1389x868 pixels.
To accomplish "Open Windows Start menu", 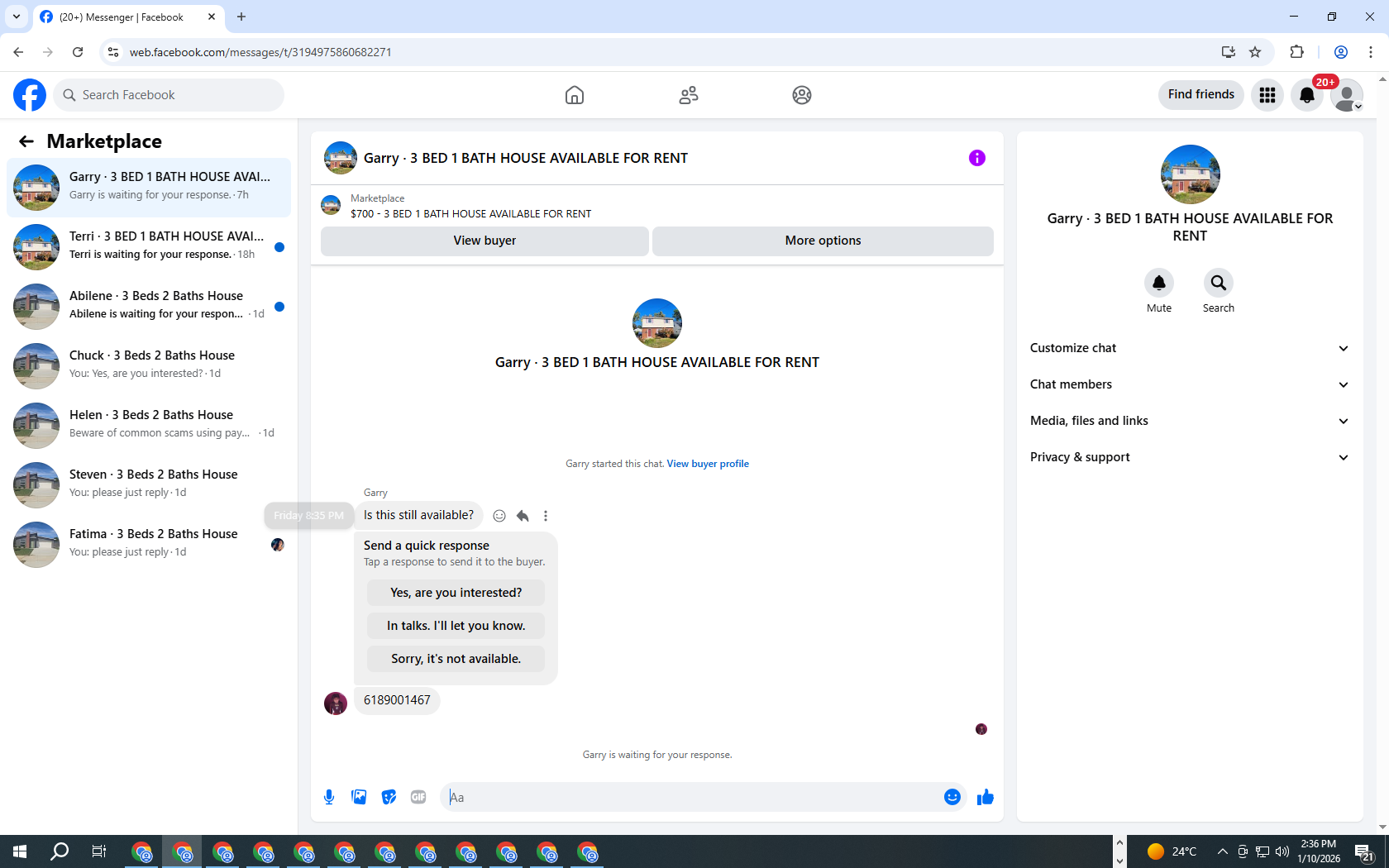I will point(20,851).
